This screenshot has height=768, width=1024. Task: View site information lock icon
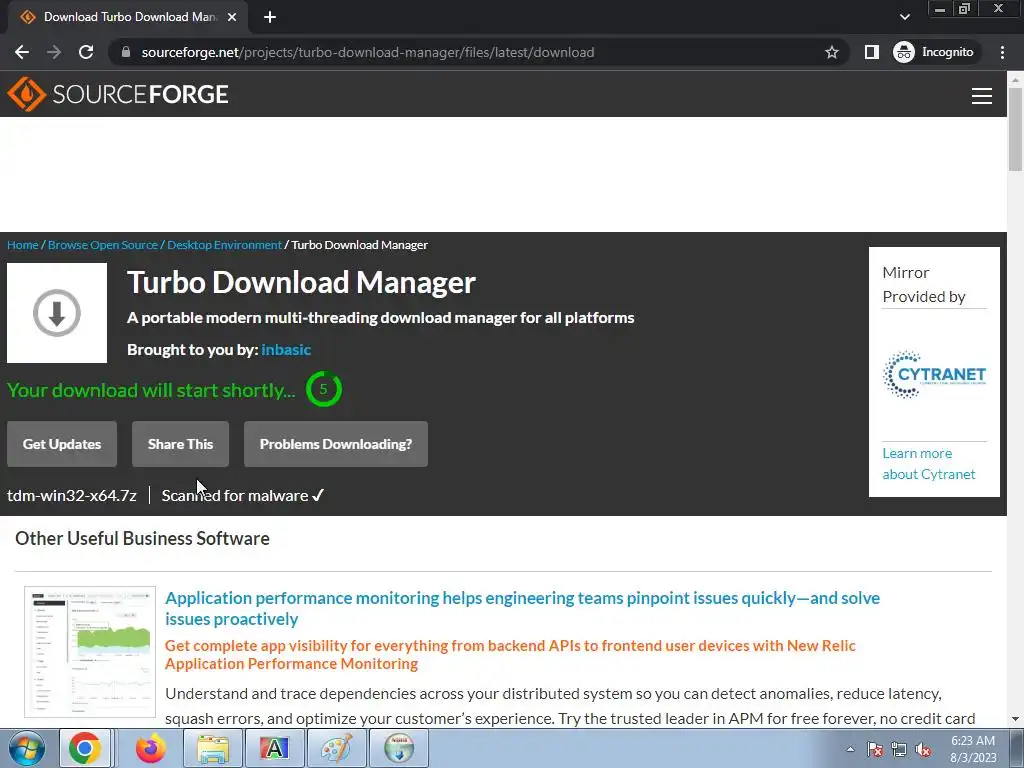pyautogui.click(x=126, y=52)
